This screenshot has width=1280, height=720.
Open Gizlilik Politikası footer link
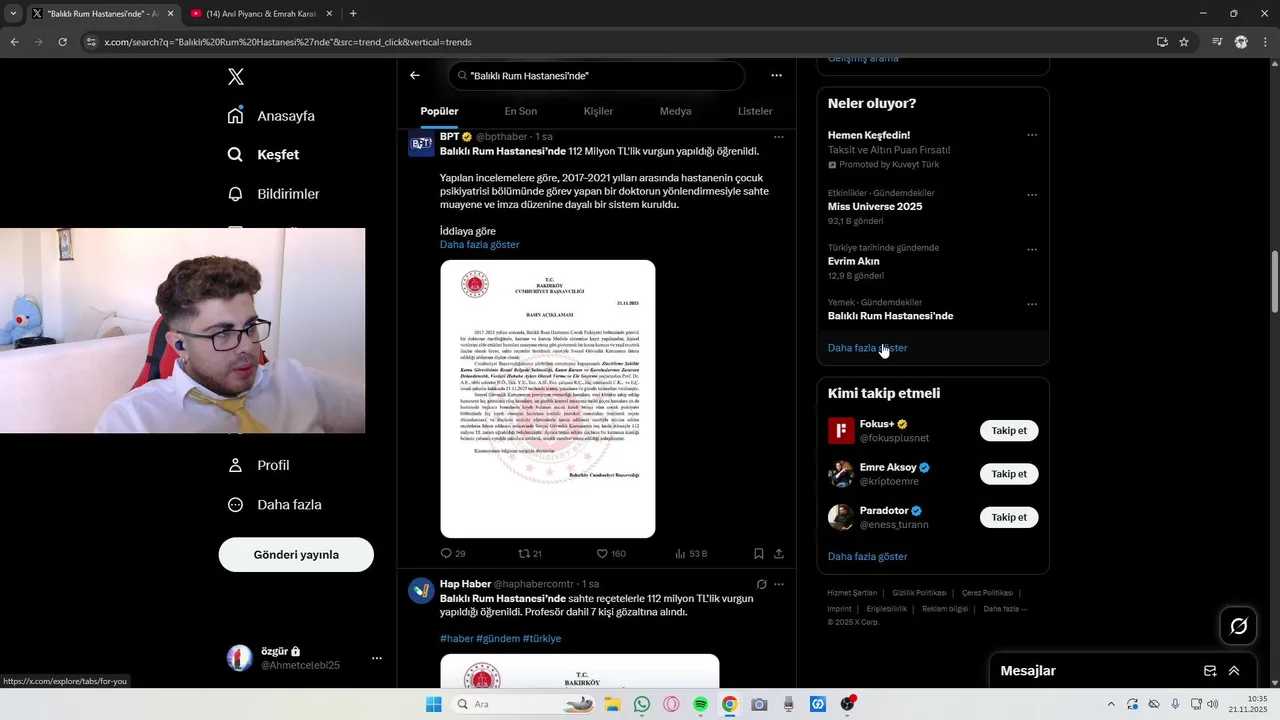pos(919,593)
